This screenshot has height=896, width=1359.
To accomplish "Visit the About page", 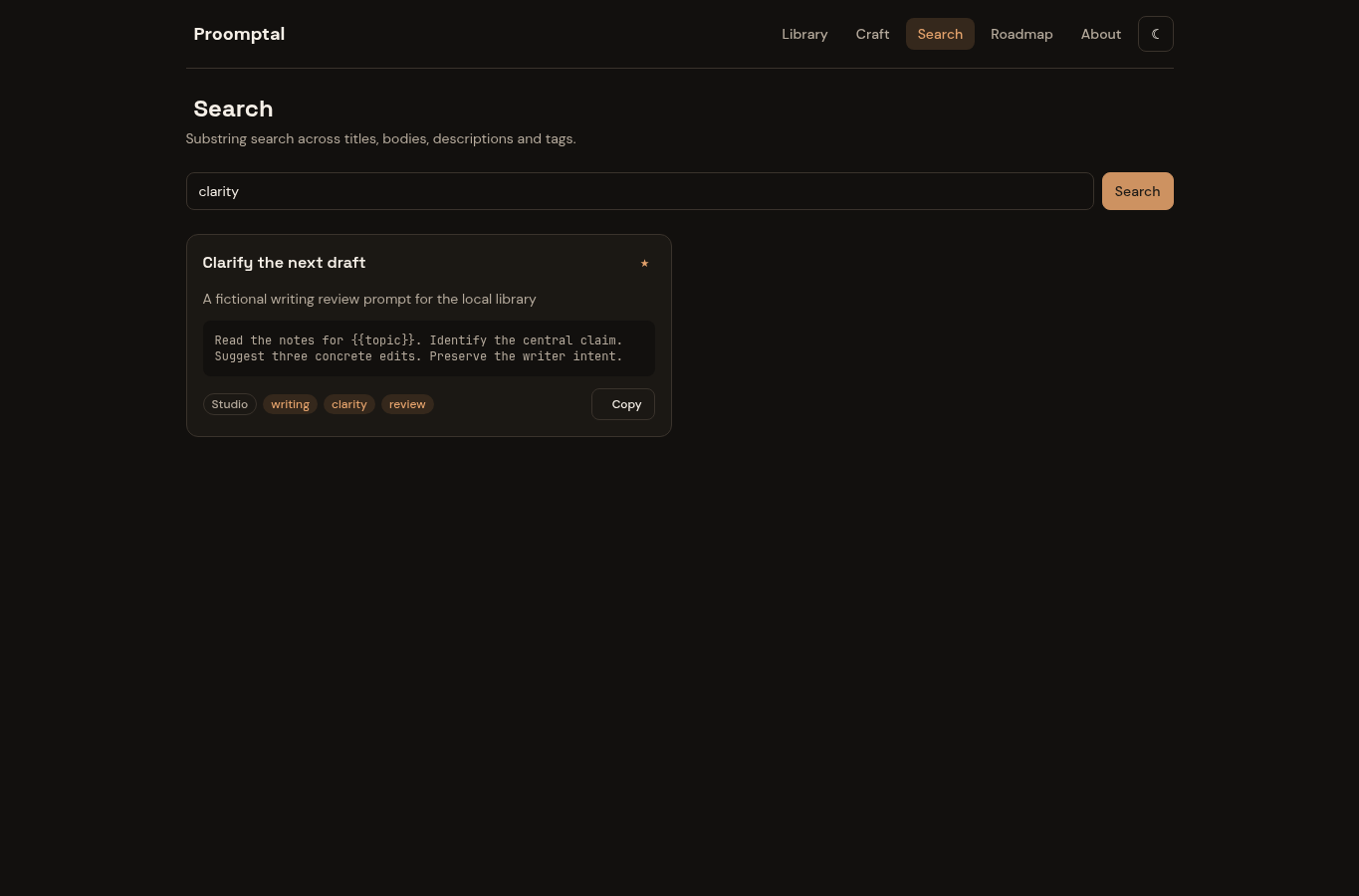I will tap(1101, 34).
